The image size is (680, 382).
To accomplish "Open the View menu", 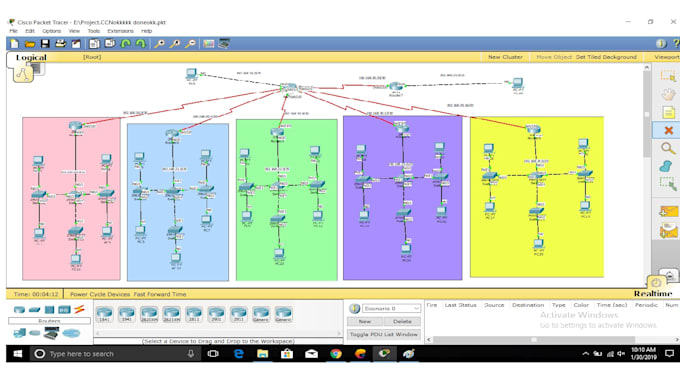I will point(74,31).
